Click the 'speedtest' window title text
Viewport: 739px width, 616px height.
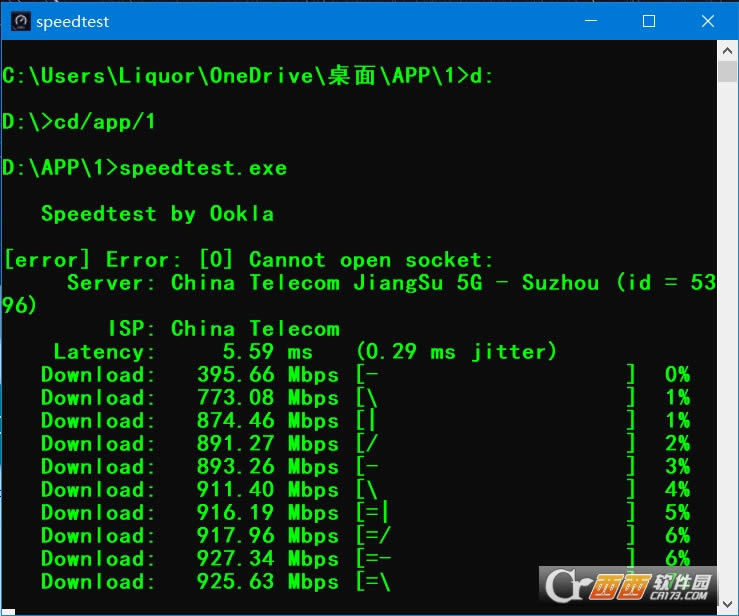click(x=72, y=21)
